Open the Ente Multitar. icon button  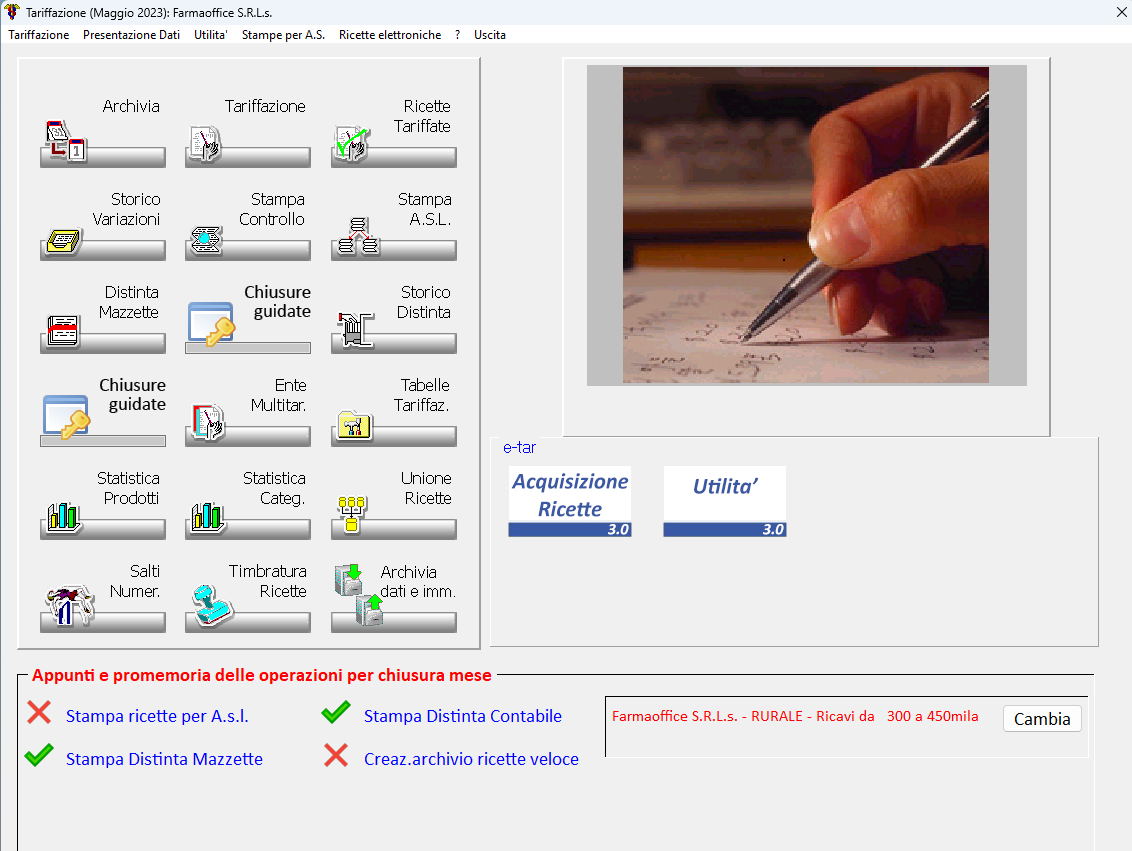[x=248, y=411]
